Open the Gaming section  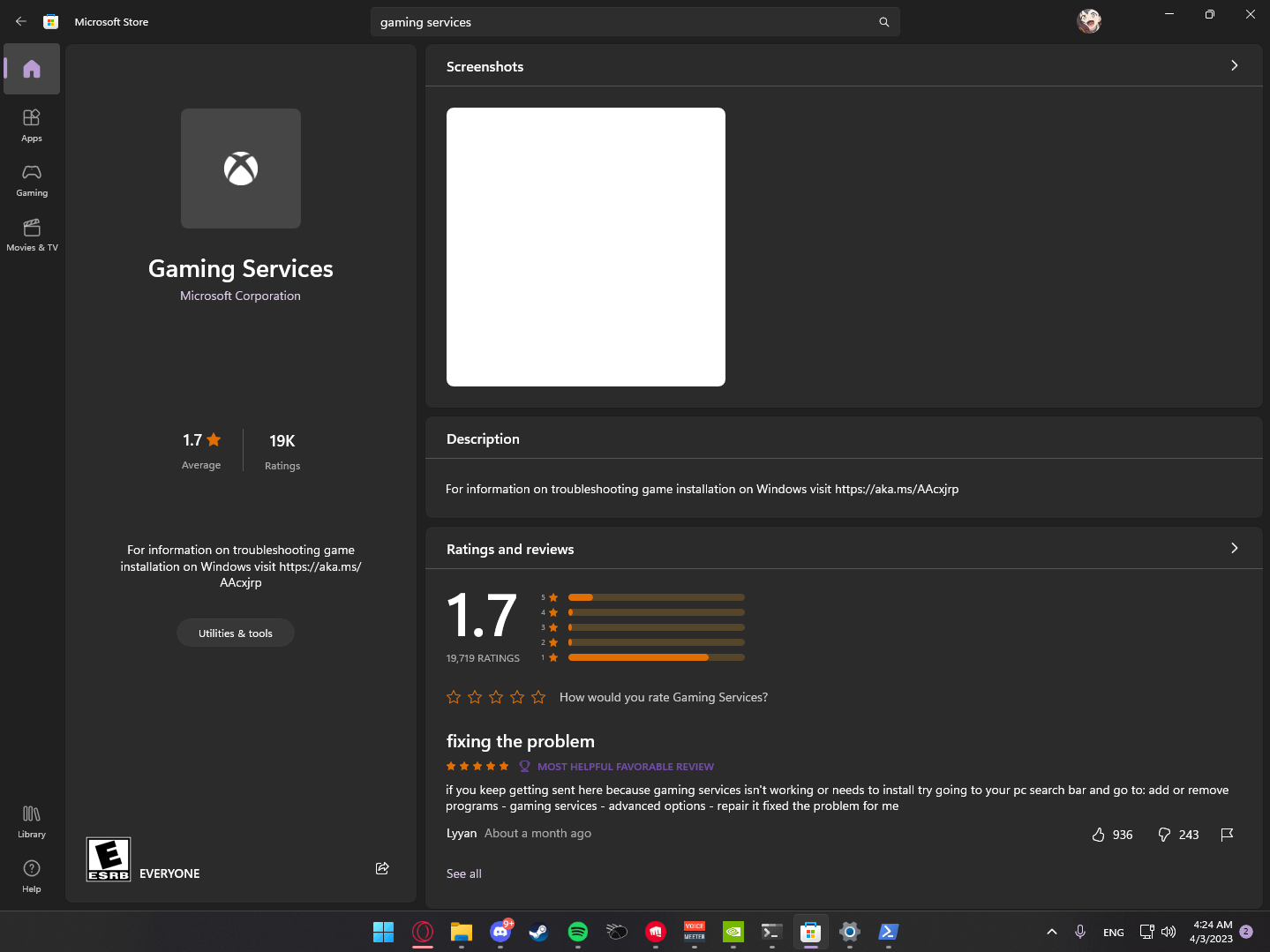[x=32, y=180]
